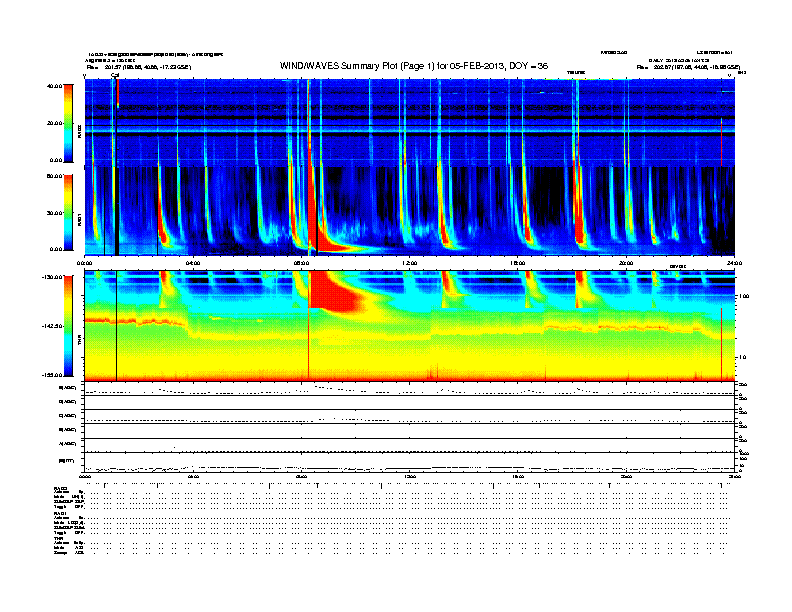Click 12:00 label below bottom time-series panel

click(x=410, y=476)
